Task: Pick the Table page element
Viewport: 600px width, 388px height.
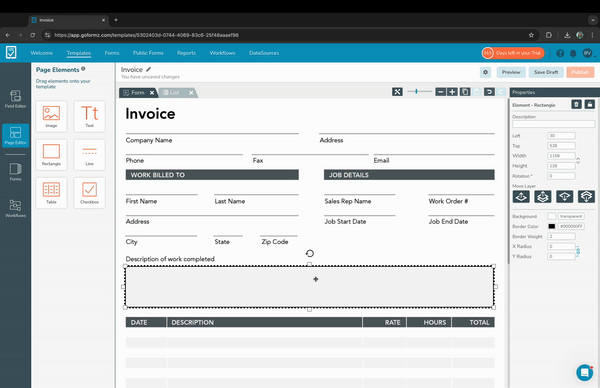Action: [x=51, y=193]
